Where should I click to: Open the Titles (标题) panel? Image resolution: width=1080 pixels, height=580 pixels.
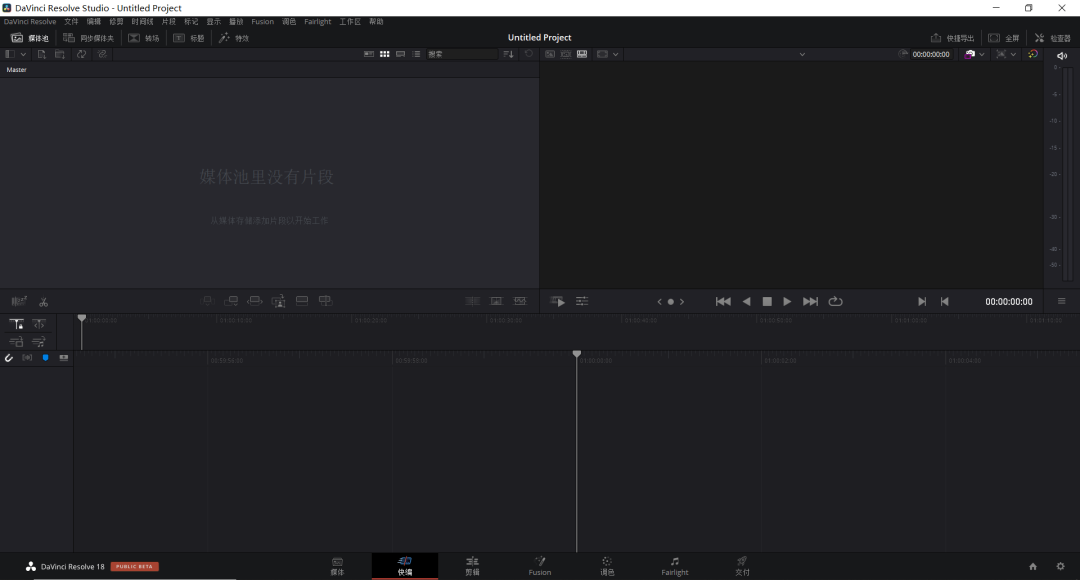point(189,38)
